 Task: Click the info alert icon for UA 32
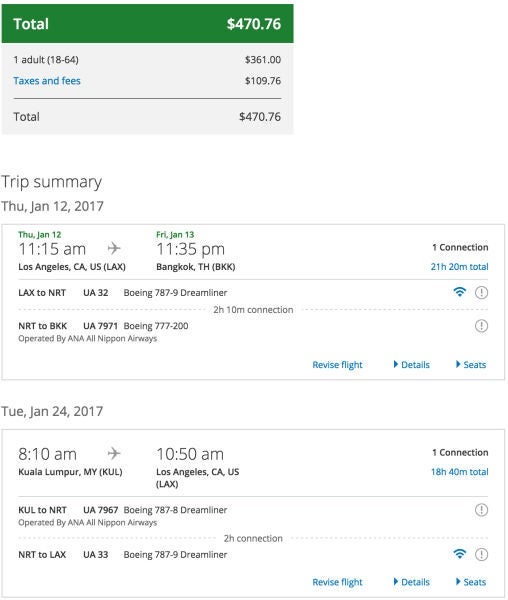(481, 293)
